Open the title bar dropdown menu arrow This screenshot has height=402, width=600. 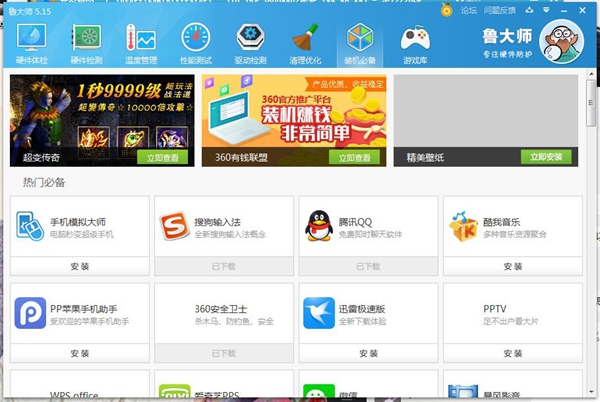tap(546, 10)
